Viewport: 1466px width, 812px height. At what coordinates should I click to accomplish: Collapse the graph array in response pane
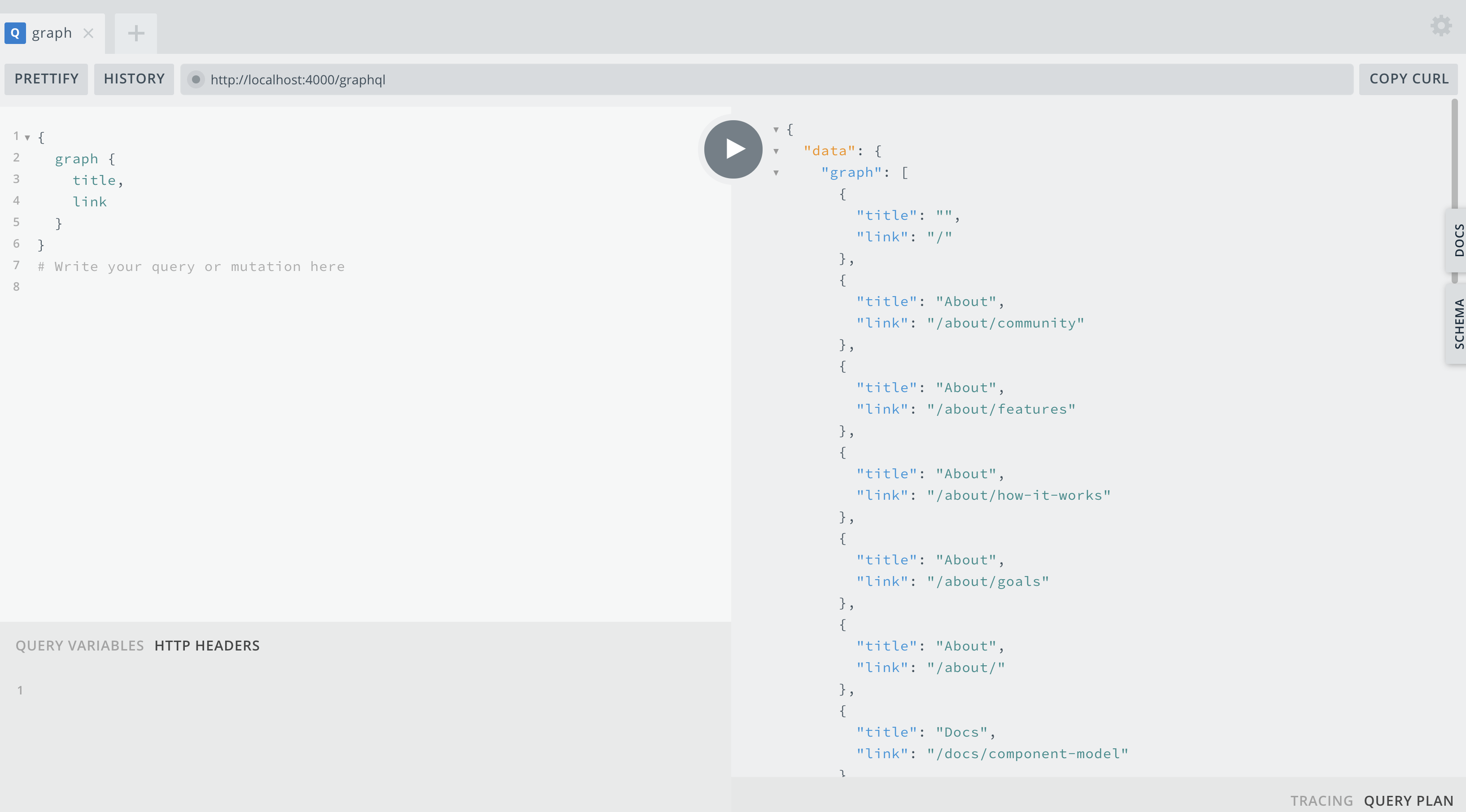[x=777, y=172]
